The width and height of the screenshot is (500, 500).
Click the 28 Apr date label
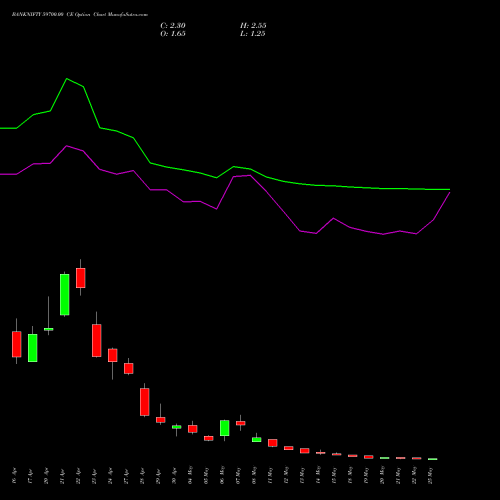pyautogui.click(x=142, y=476)
